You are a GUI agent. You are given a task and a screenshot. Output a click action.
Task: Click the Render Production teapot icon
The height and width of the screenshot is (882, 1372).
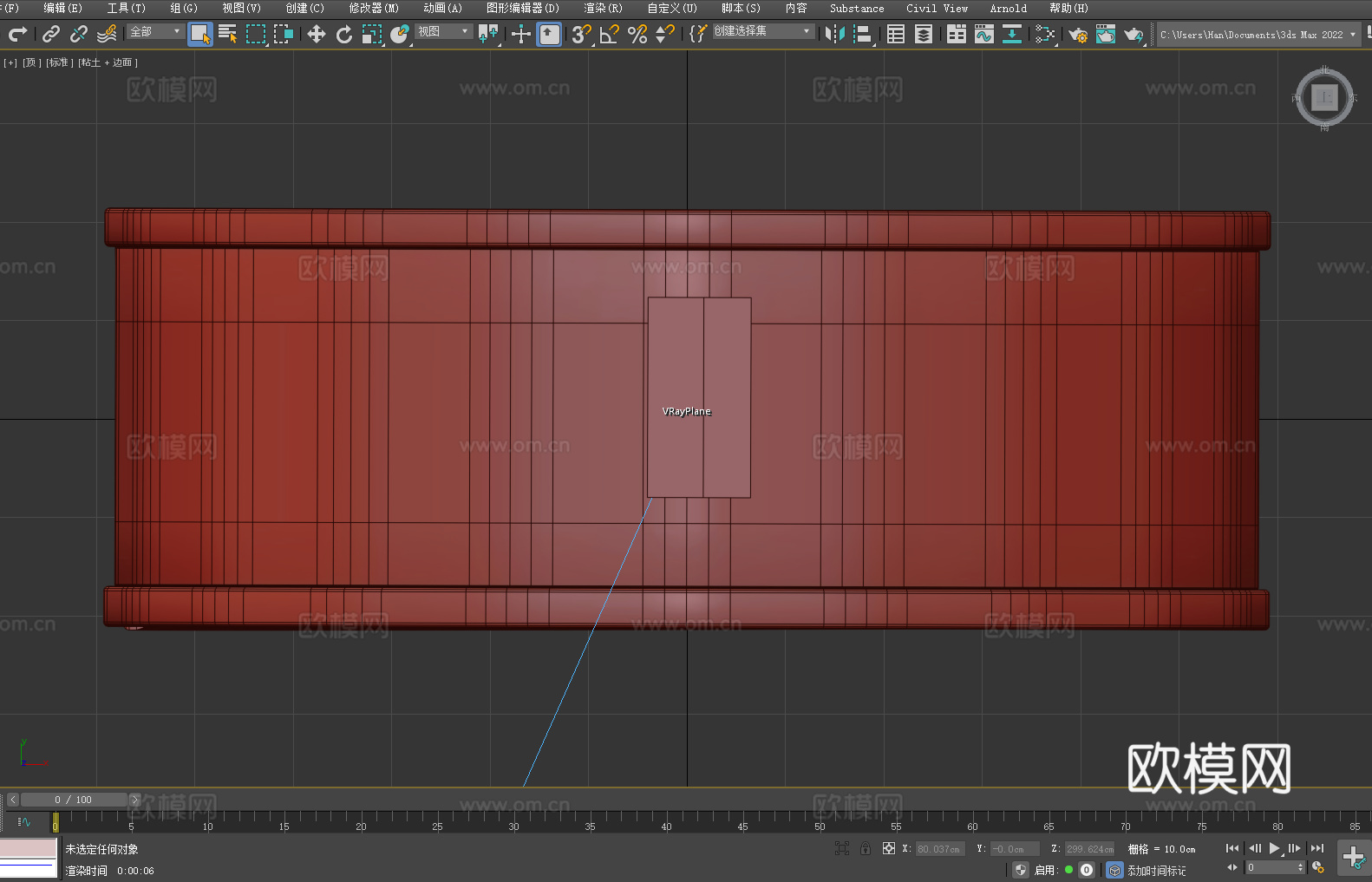(1134, 34)
